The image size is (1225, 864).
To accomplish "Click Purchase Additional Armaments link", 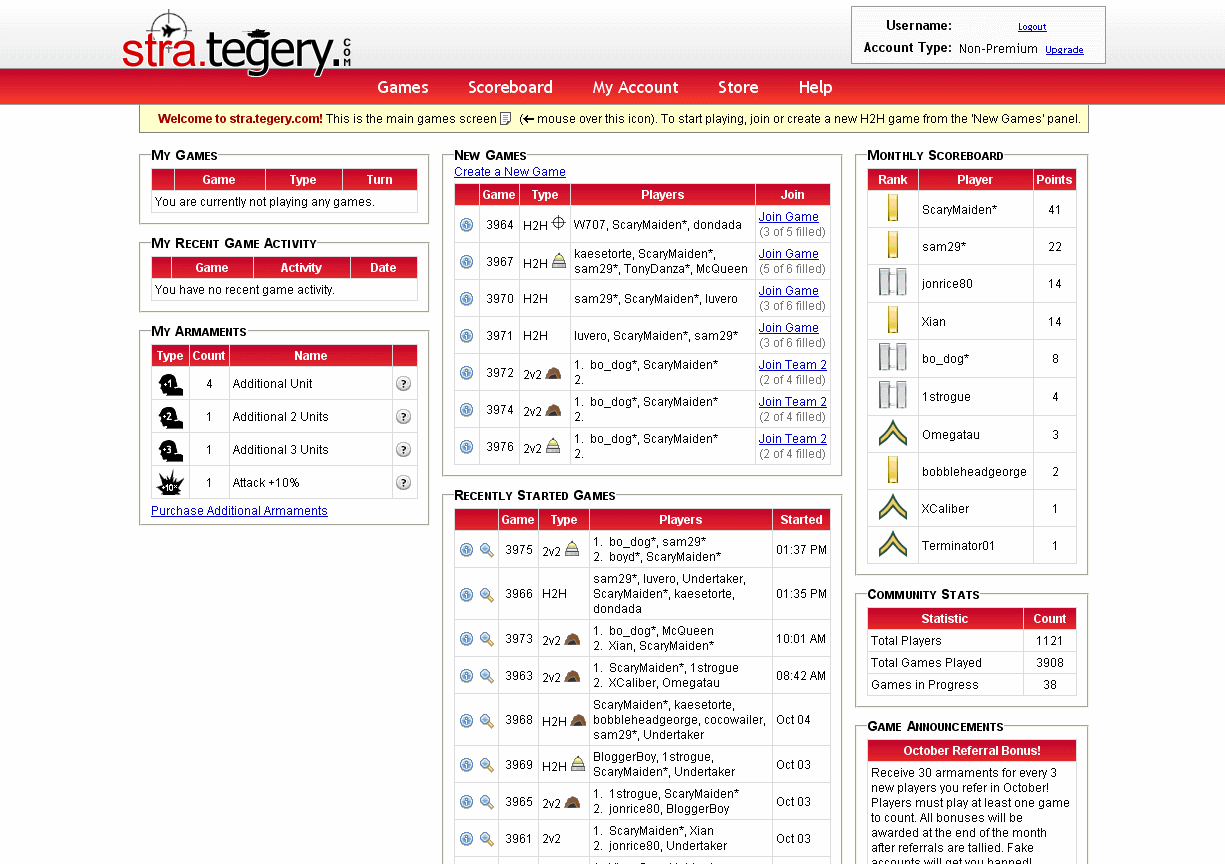I will [239, 511].
